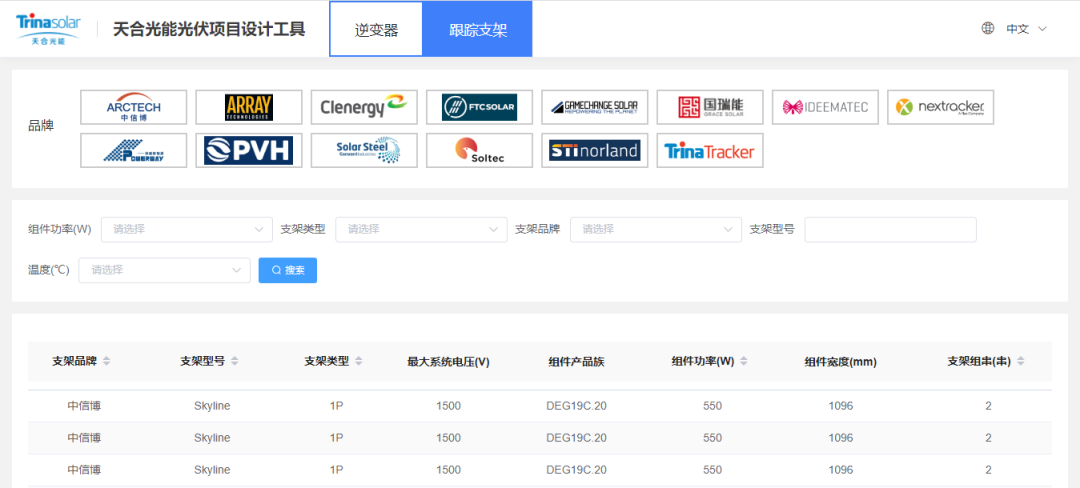Switch to the 逆变器 tab

pyautogui.click(x=376, y=30)
